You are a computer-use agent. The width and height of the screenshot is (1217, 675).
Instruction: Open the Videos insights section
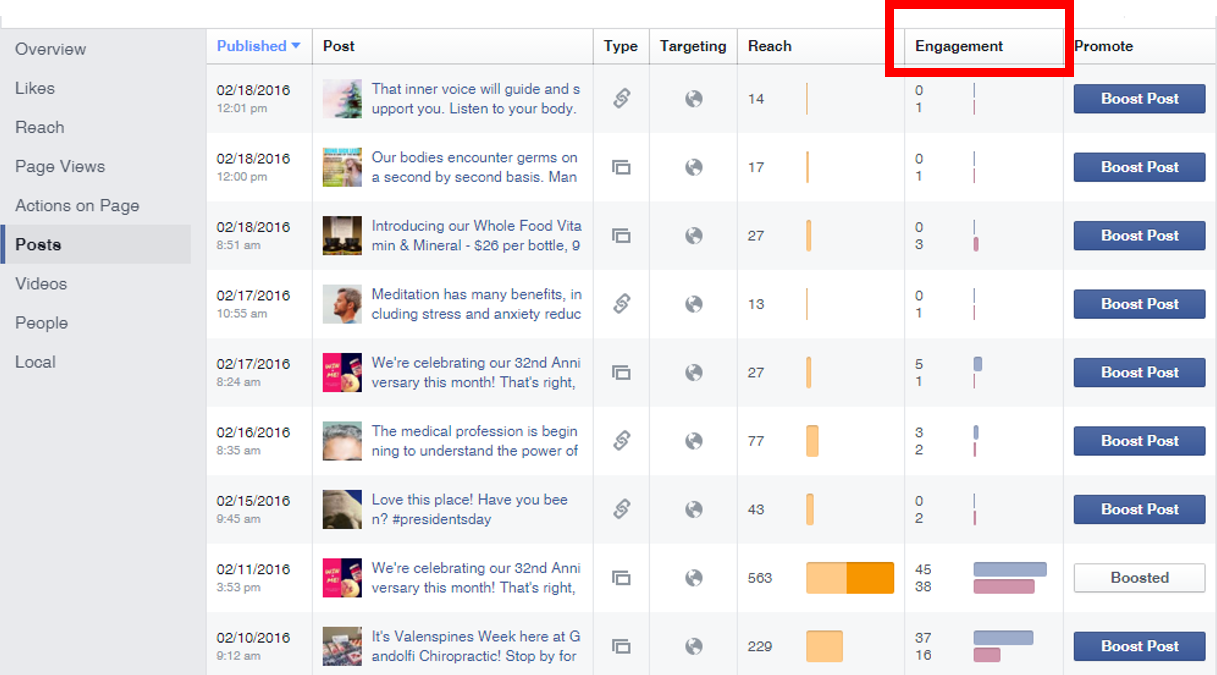pyautogui.click(x=40, y=284)
